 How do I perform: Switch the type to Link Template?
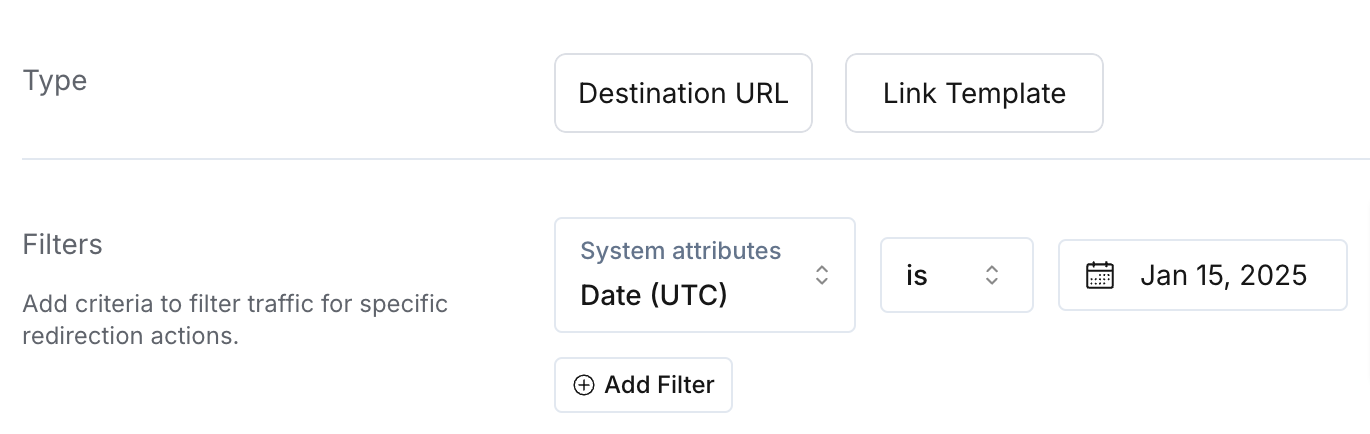click(x=974, y=93)
